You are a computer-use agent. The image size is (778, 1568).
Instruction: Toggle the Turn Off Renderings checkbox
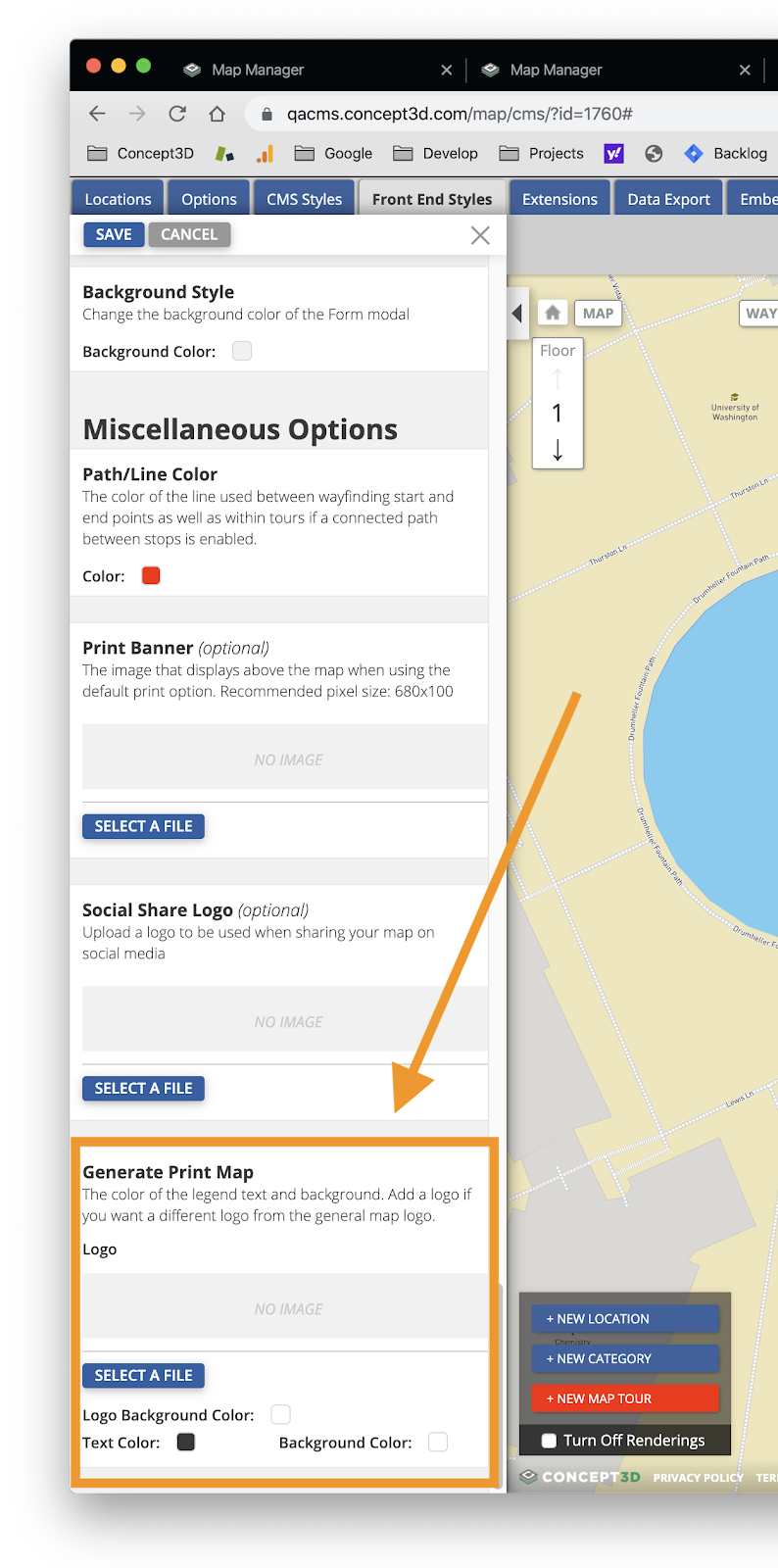tap(550, 1441)
